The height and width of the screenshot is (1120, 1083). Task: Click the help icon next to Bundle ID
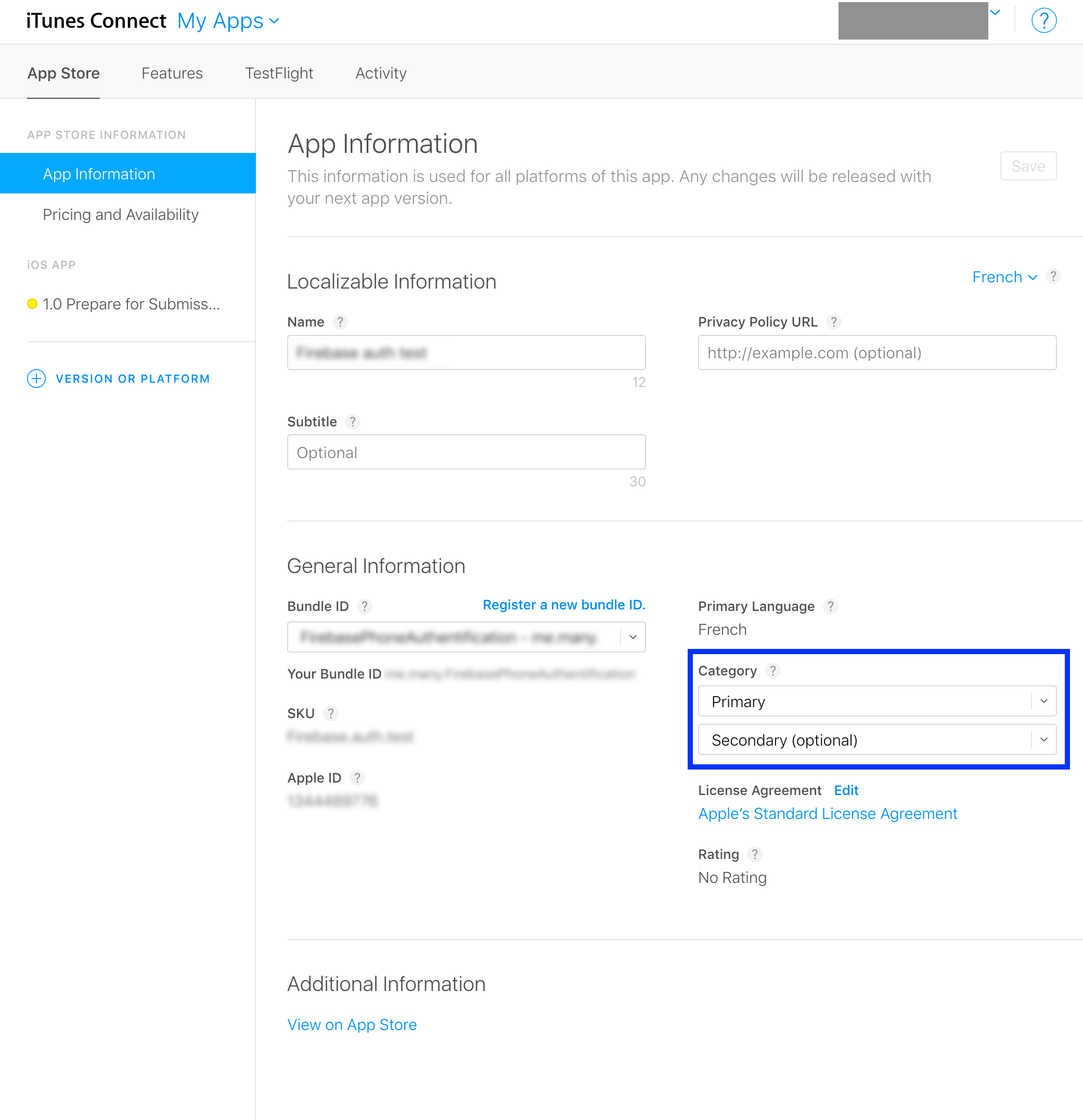point(364,606)
